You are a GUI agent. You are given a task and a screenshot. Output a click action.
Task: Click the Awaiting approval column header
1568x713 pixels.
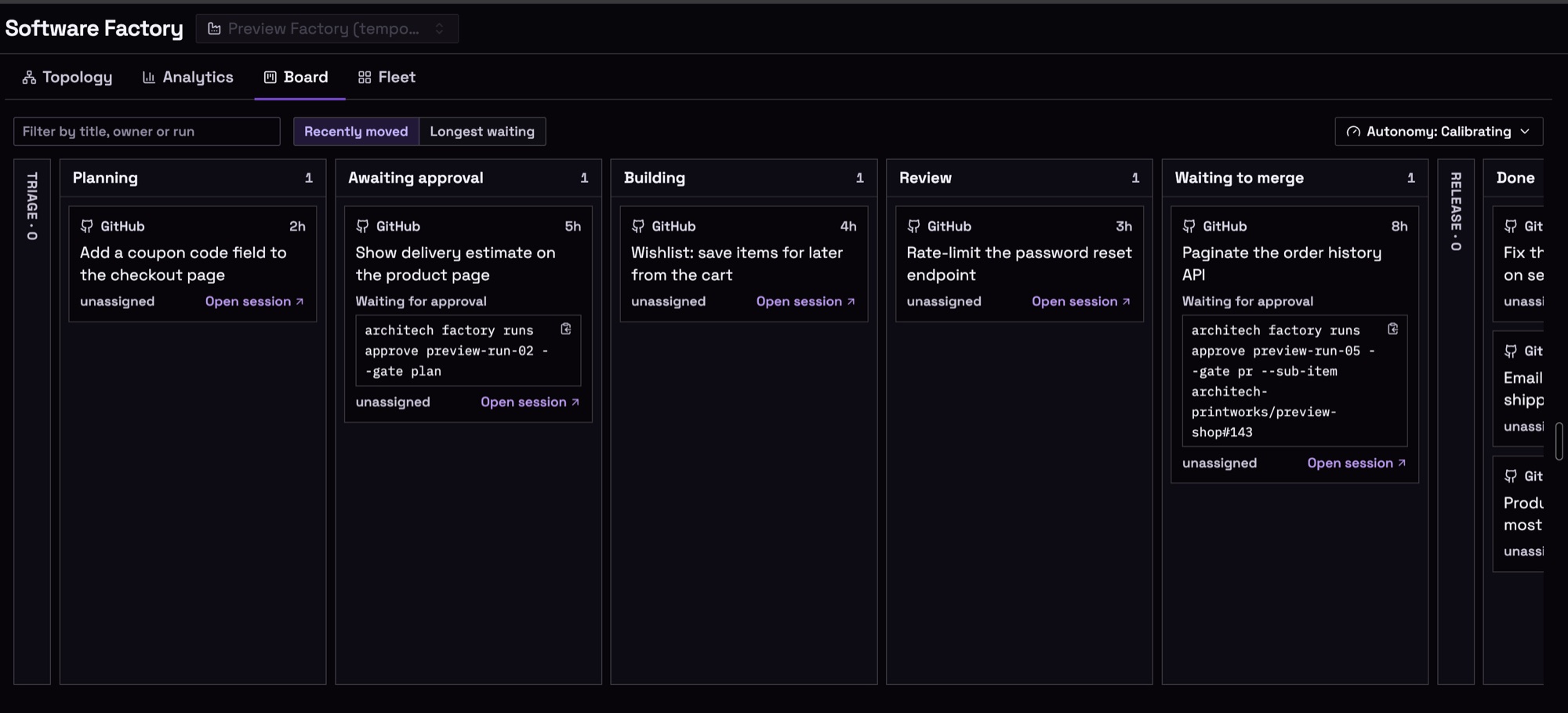point(468,178)
